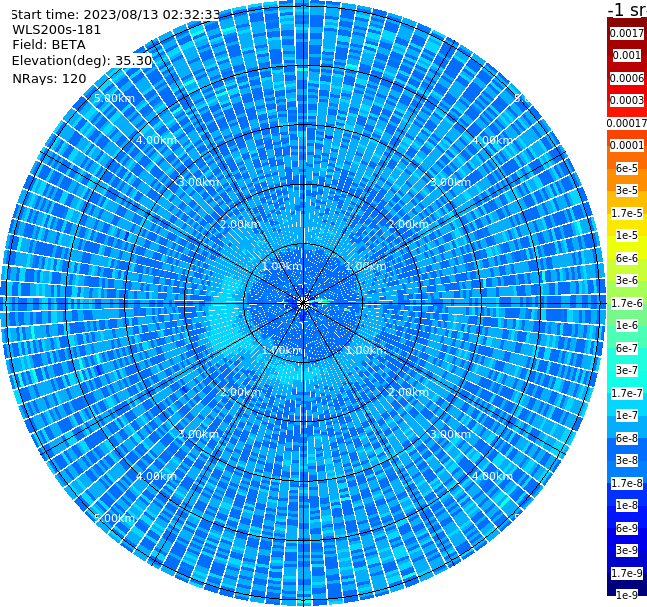Select 4.00km ring label in upper-left quadrant
This screenshot has width=647, height=607.
[156, 140]
